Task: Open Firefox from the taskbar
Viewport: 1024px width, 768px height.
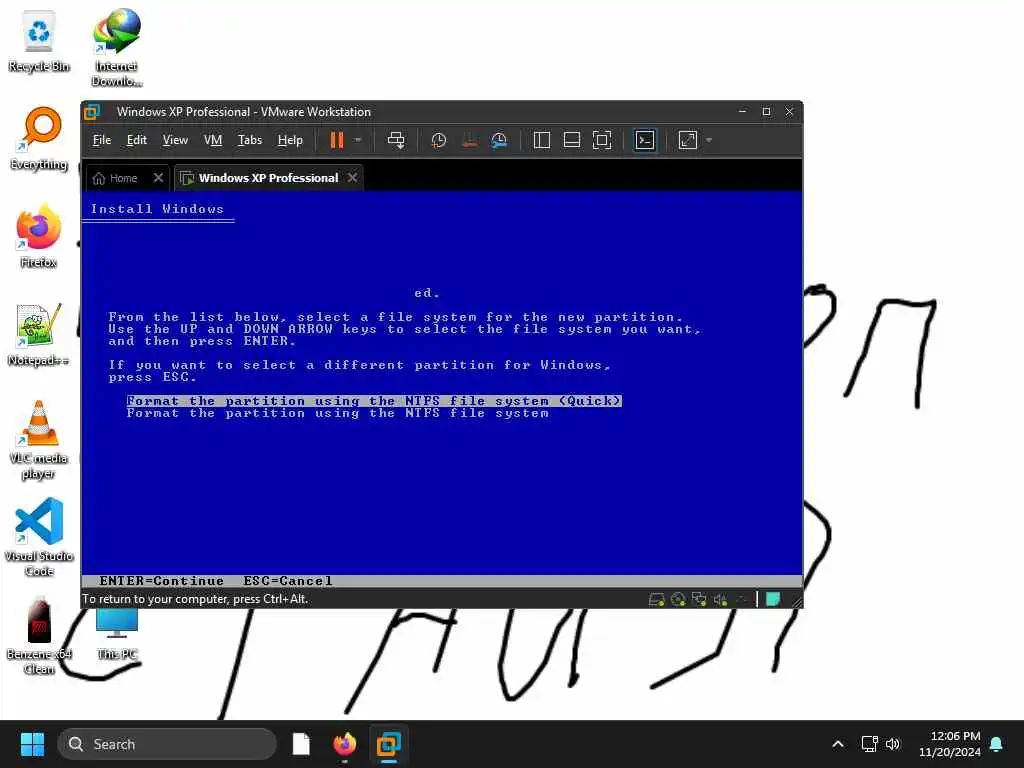Action: tap(345, 744)
